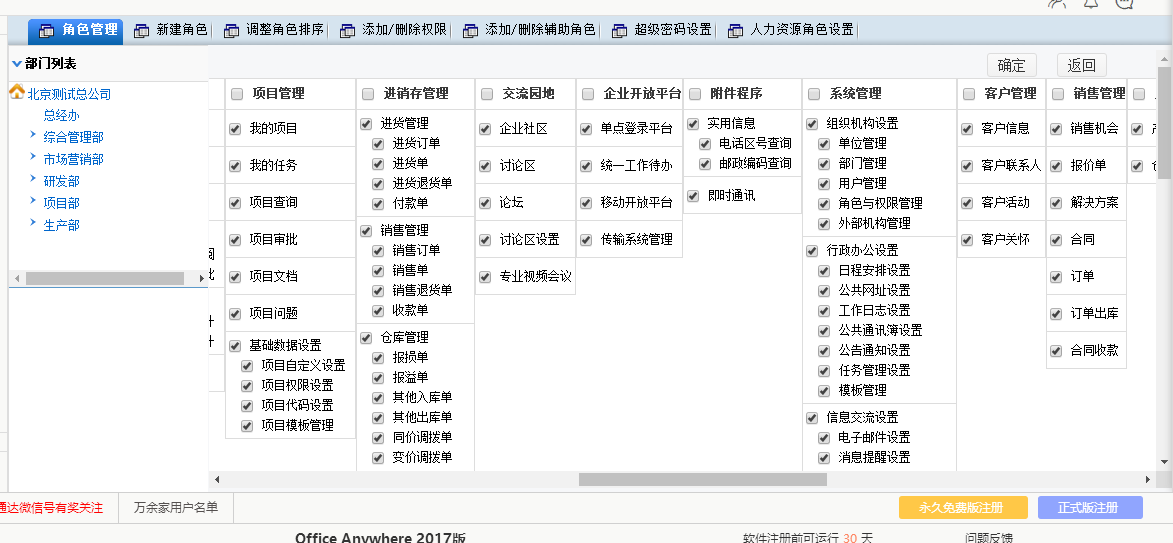Click the 新建角色 window icon
This screenshot has height=543, width=1173.
pos(141,31)
